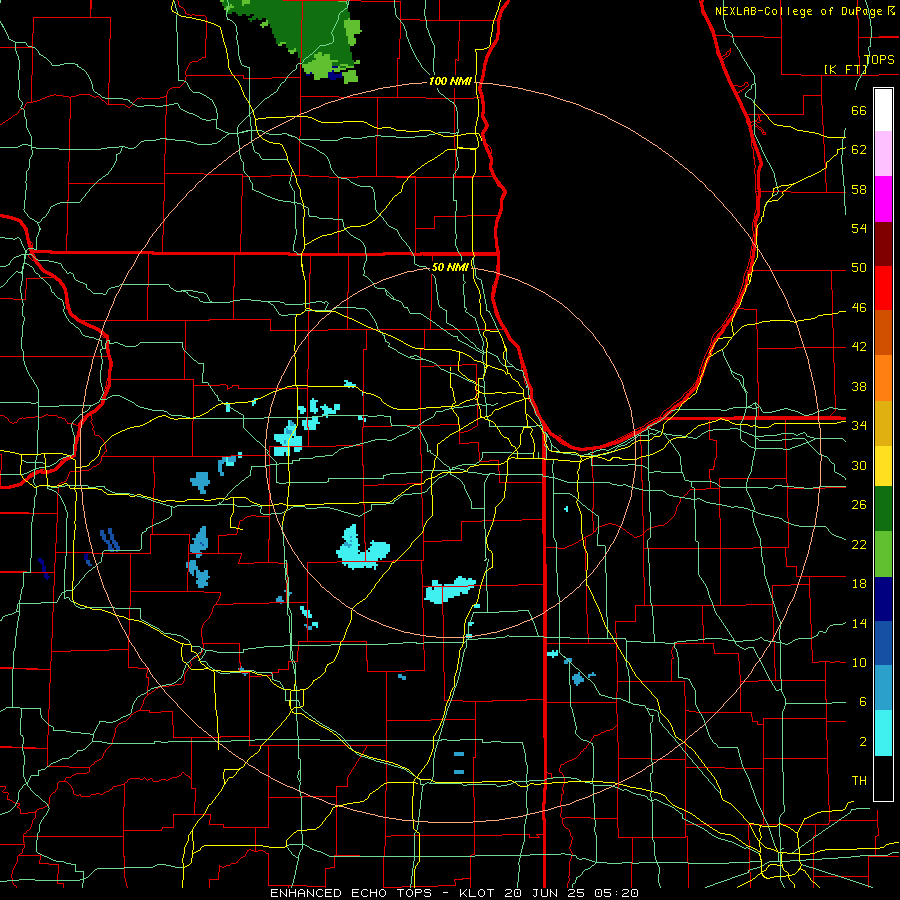Select the bright red legend swatch

click(883, 288)
